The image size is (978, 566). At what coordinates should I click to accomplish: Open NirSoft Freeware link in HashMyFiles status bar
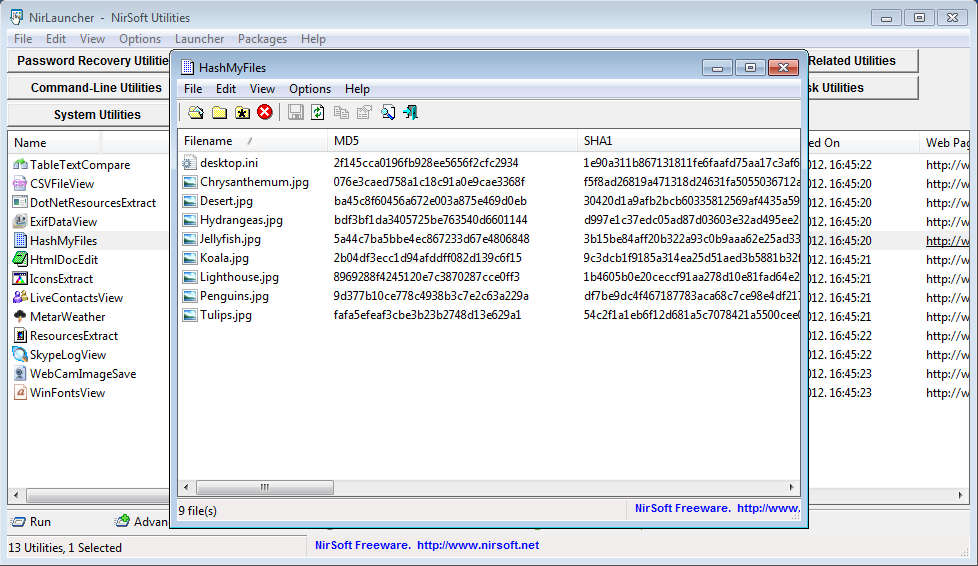[717, 508]
